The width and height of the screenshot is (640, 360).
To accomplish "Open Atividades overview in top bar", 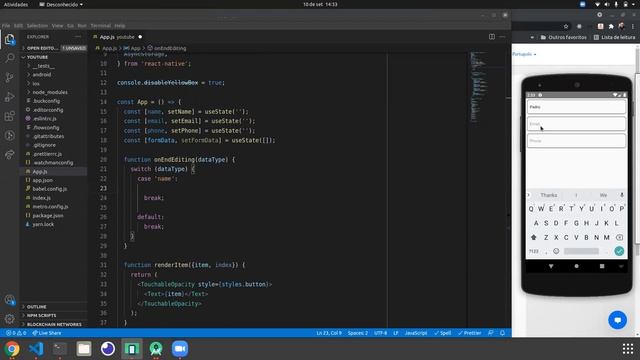I will click(x=16, y=4).
